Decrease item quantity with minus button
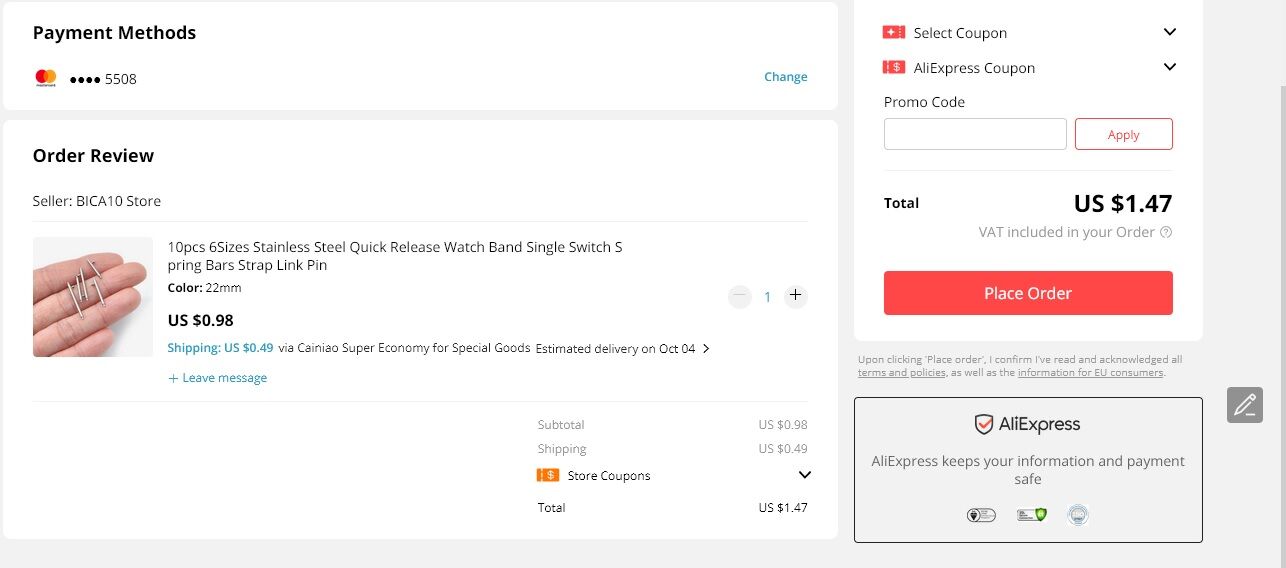 (739, 295)
